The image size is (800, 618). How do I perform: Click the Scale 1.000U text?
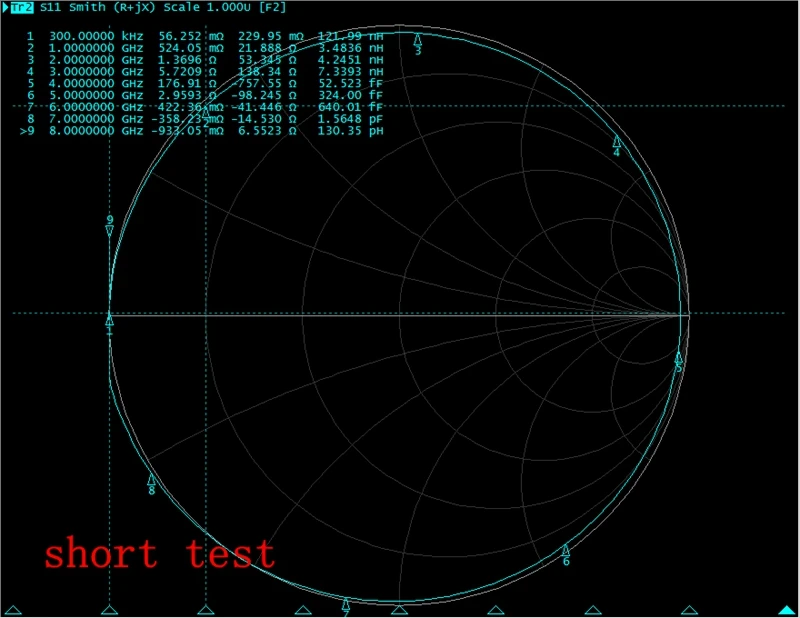[x=207, y=7]
